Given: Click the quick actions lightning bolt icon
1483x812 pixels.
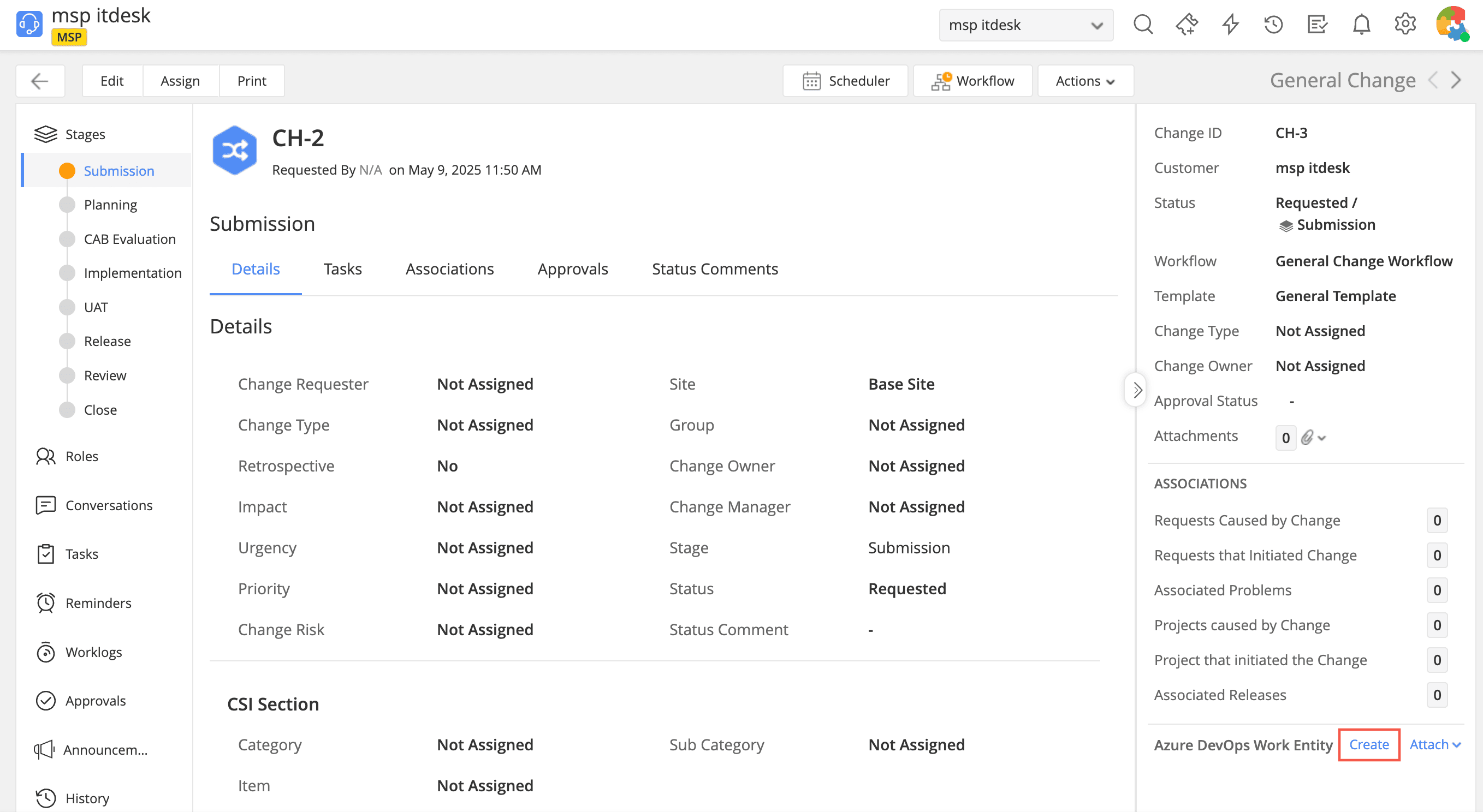Looking at the screenshot, I should pos(1230,25).
